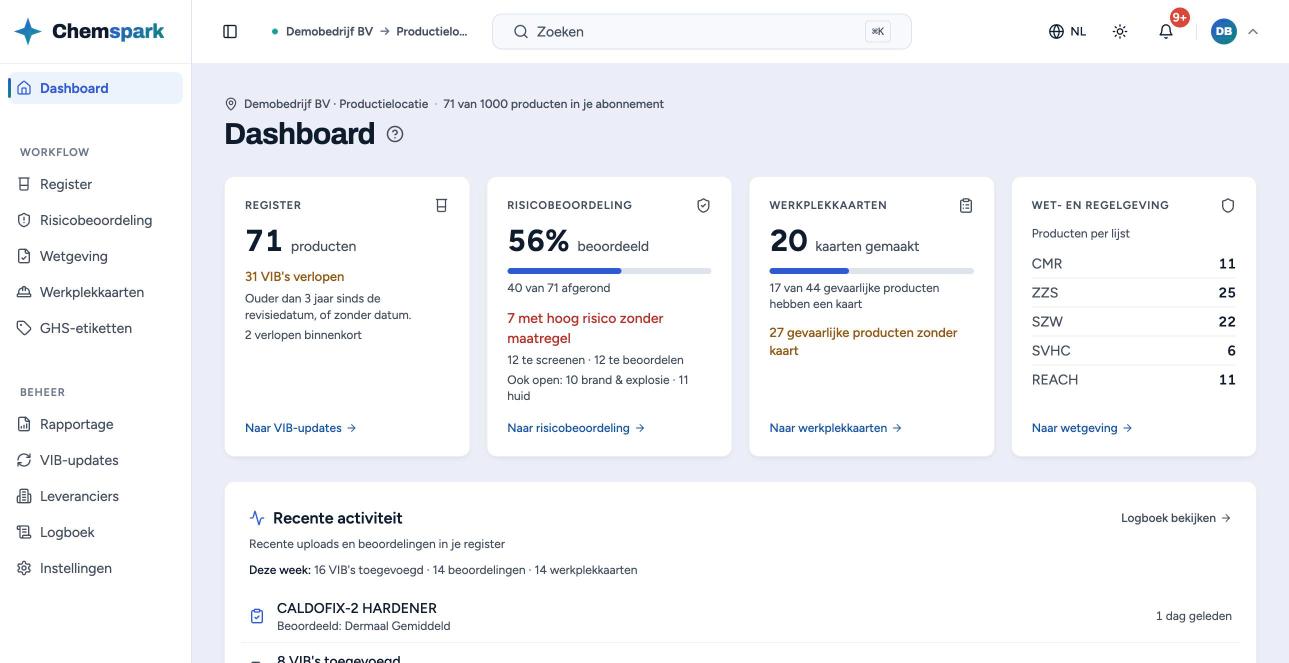Image resolution: width=1289 pixels, height=663 pixels.
Task: Open Logboek in sidebar
Action: pos(95,532)
